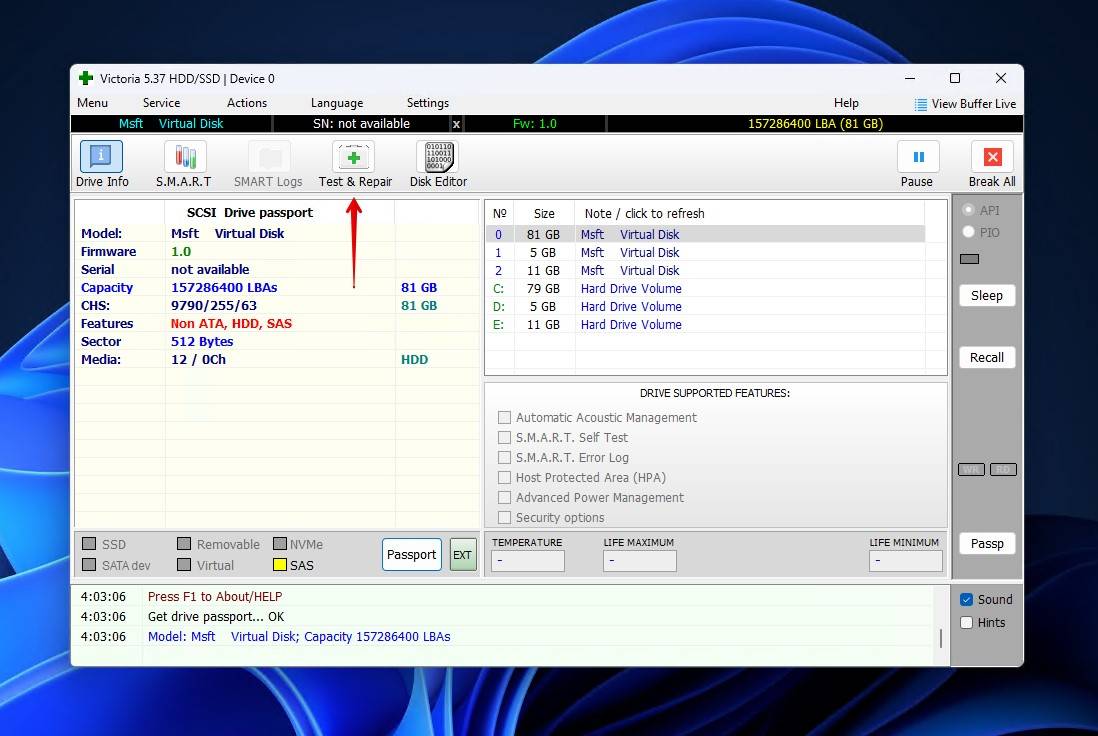Toggle Automatic Acoustic Management checkbox
Viewport: 1098px width, 736px height.
(504, 417)
